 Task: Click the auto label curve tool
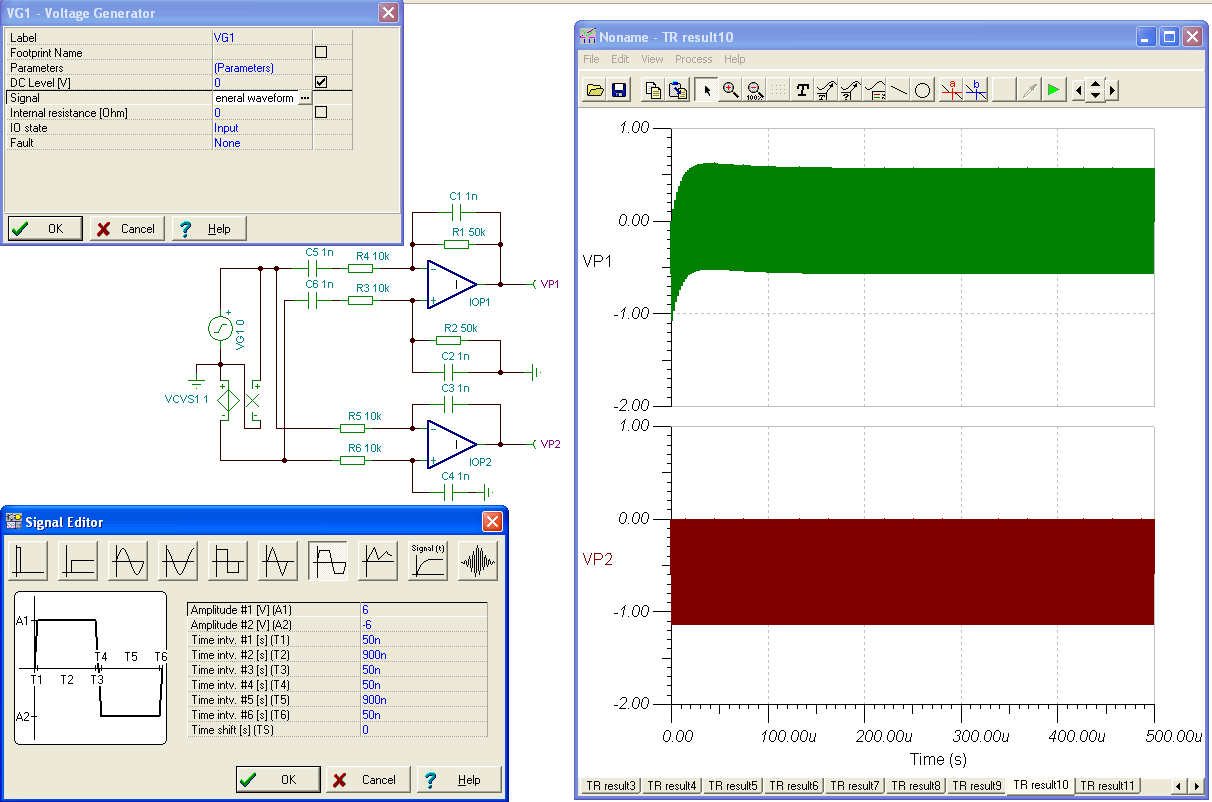(x=826, y=90)
